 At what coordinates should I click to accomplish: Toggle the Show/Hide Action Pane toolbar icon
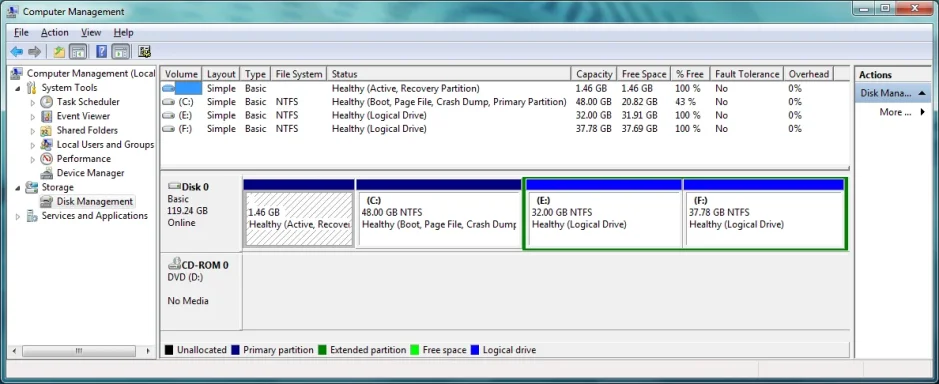(x=120, y=52)
